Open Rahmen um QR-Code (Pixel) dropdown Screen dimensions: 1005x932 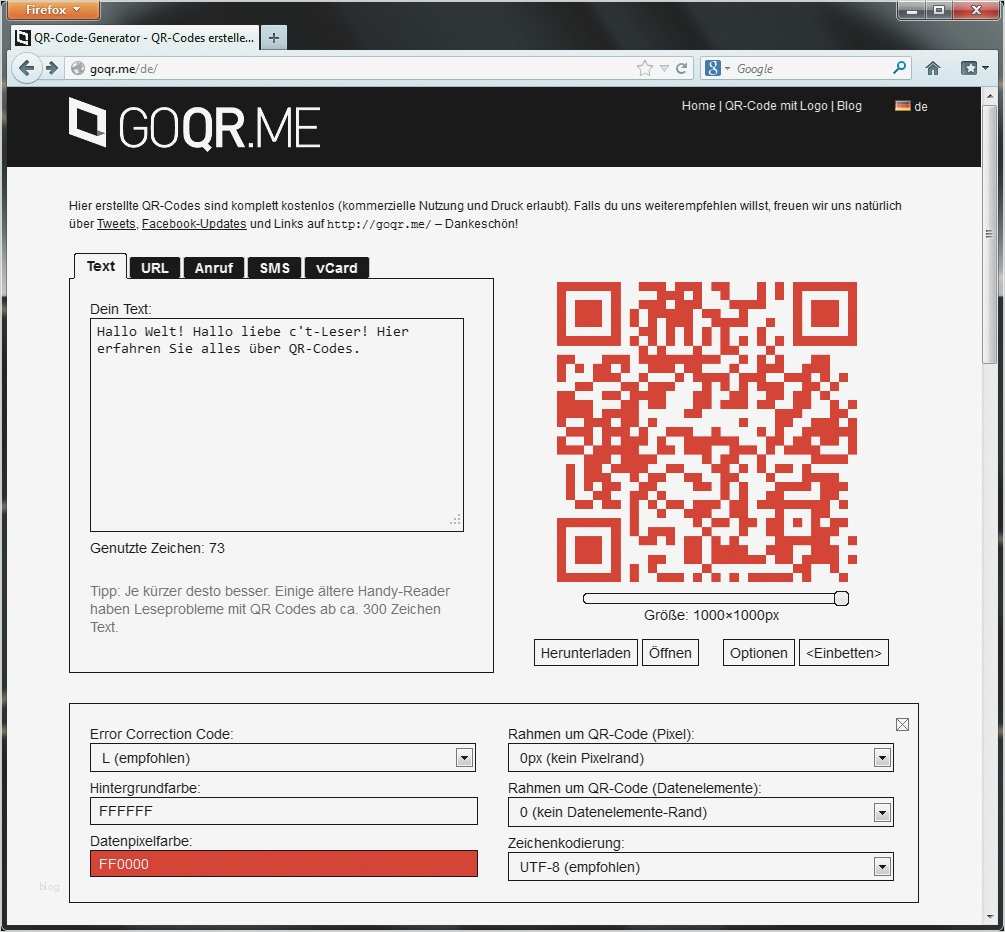click(701, 758)
